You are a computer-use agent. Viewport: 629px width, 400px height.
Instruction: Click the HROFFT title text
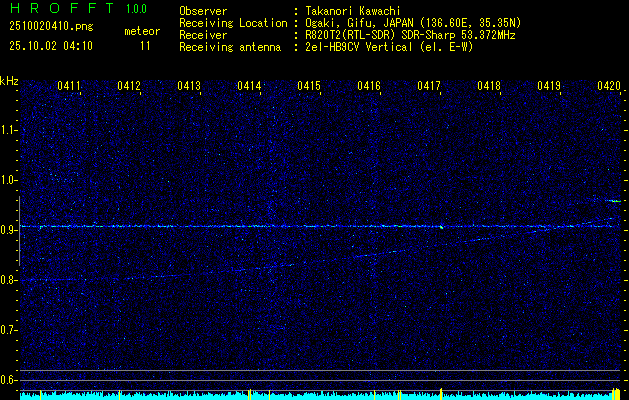63,8
